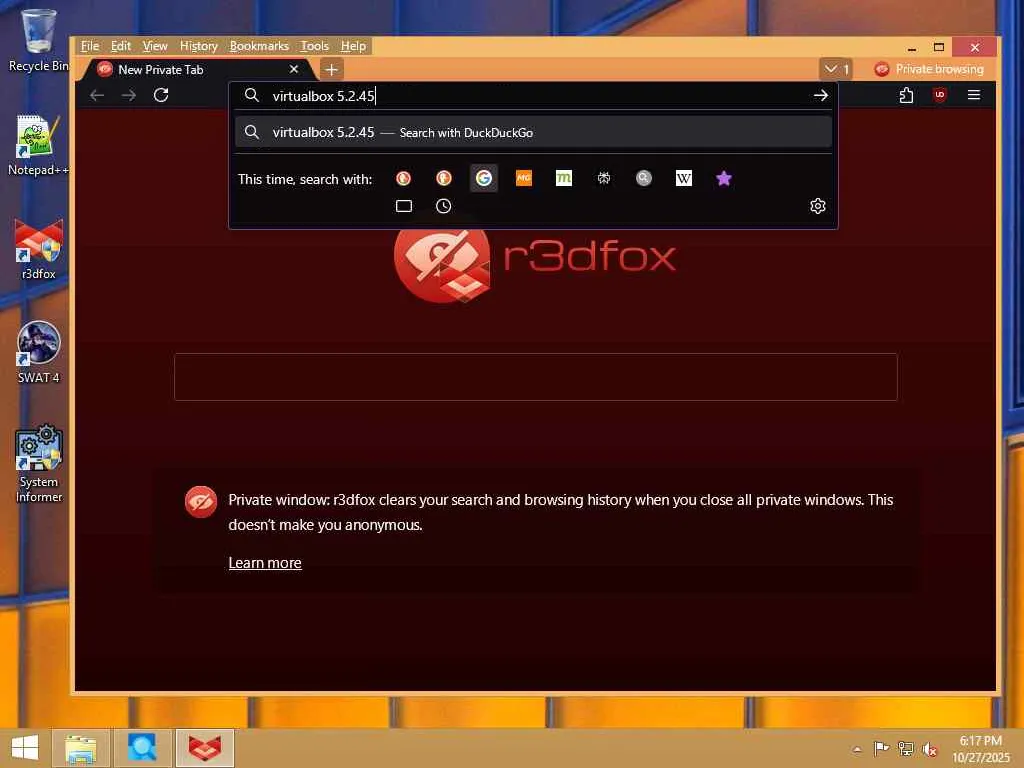The width and height of the screenshot is (1024, 768).
Task: Open the magnifier search app on taskbar
Action: coord(142,748)
